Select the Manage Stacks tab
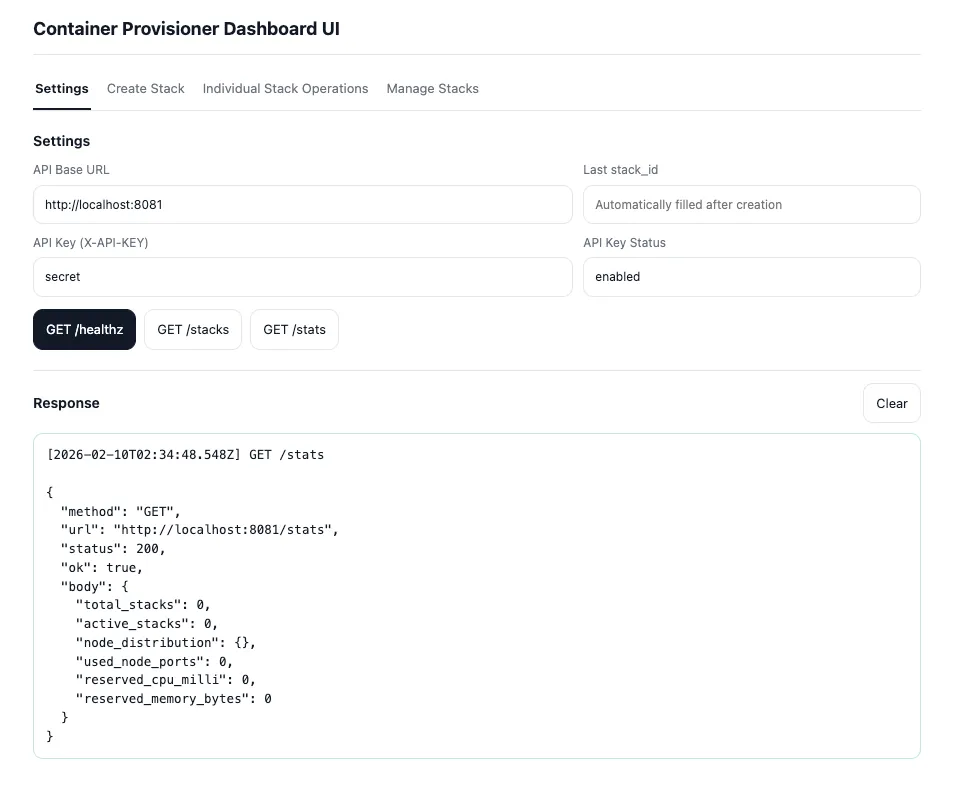The image size is (955, 795). pyautogui.click(x=432, y=89)
